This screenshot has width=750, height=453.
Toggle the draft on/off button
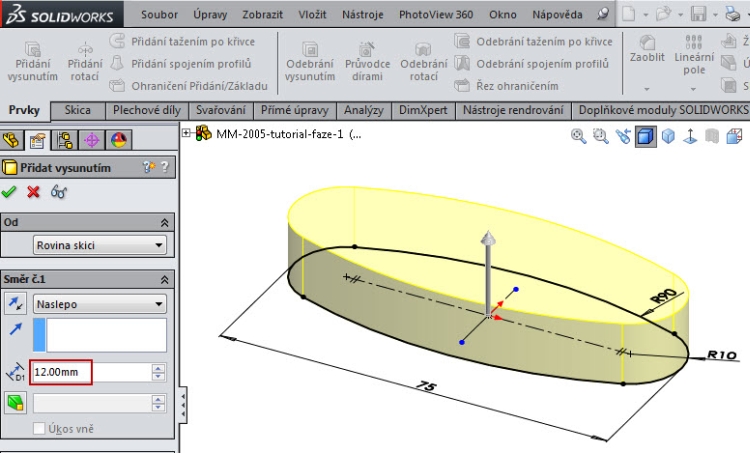tap(15, 403)
